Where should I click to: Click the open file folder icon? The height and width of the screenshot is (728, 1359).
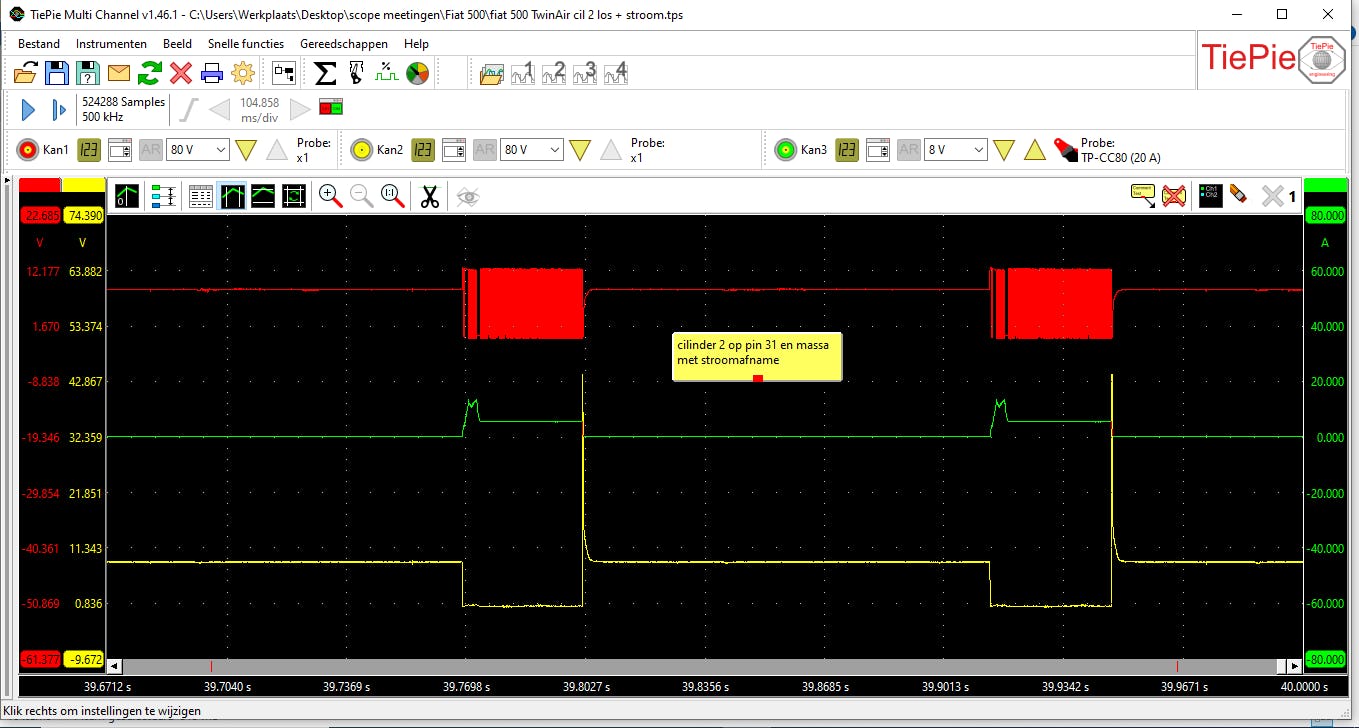(x=26, y=73)
